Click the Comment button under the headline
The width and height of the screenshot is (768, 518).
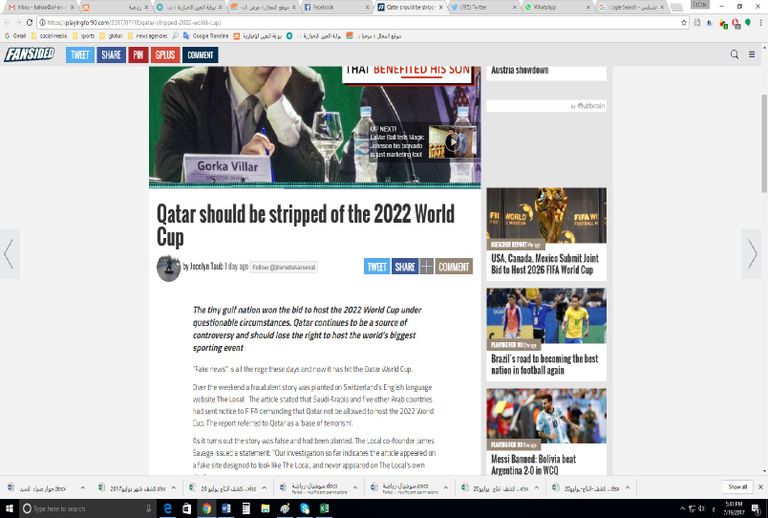[x=454, y=267]
